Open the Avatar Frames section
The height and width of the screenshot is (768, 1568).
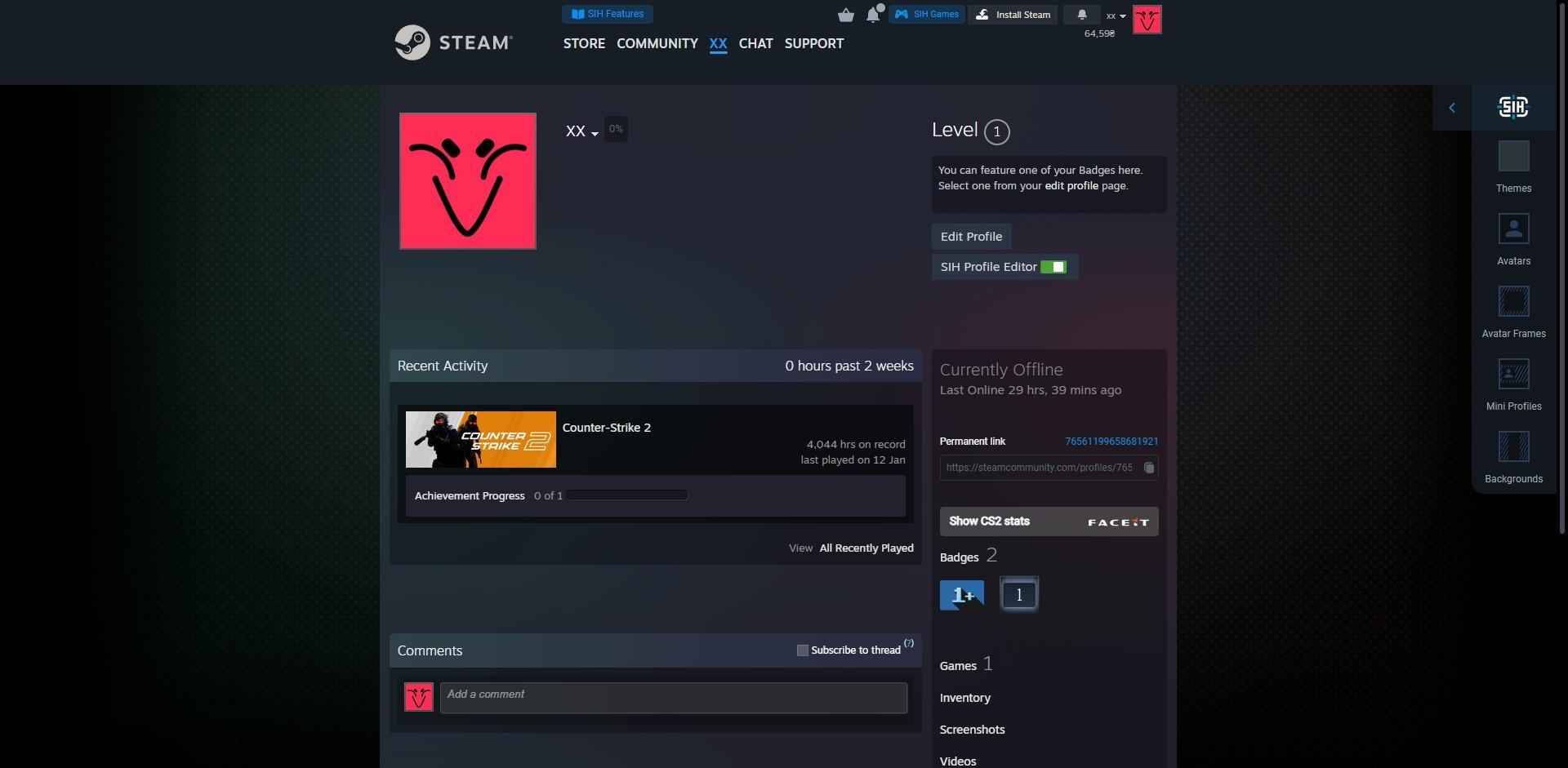click(x=1513, y=310)
